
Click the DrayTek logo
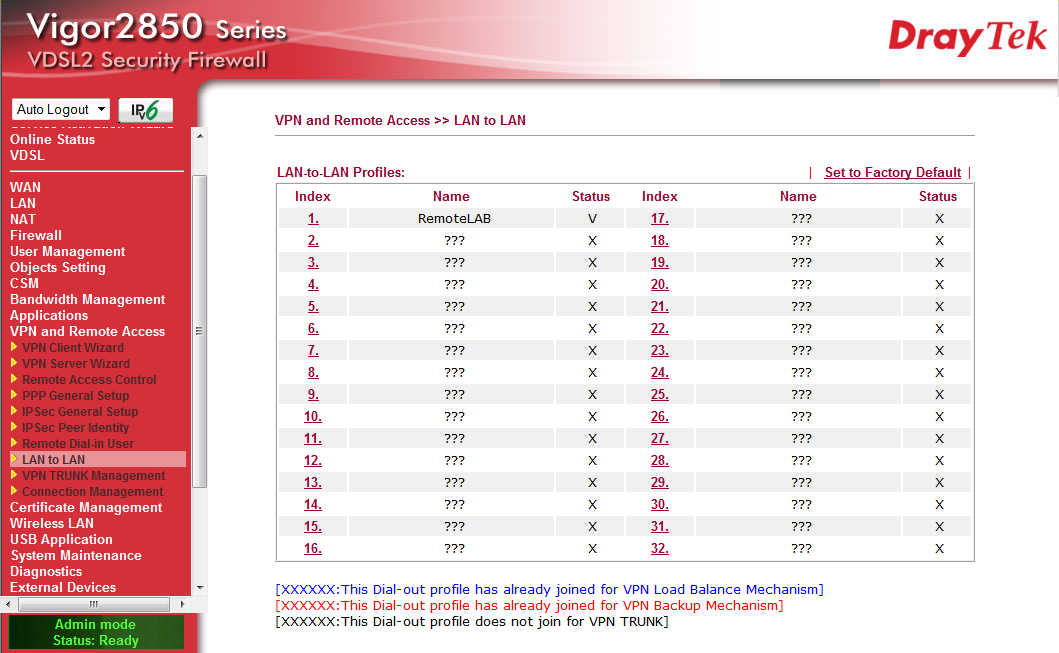tap(967, 37)
